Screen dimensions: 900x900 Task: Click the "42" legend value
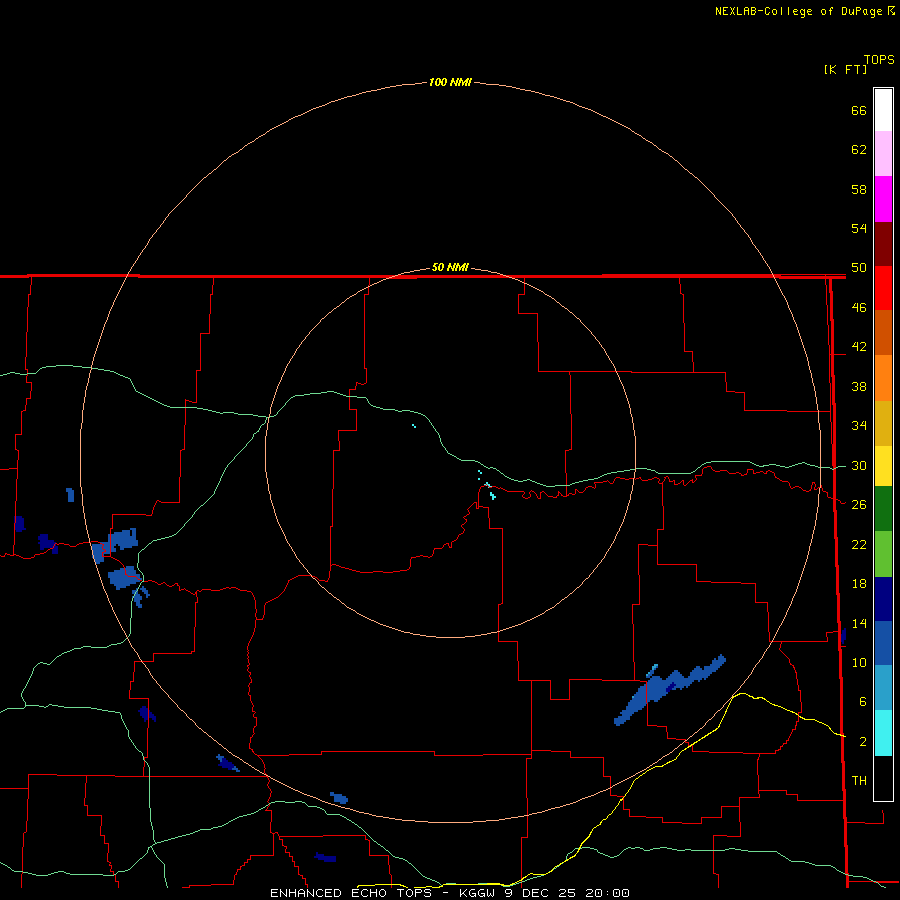(859, 347)
